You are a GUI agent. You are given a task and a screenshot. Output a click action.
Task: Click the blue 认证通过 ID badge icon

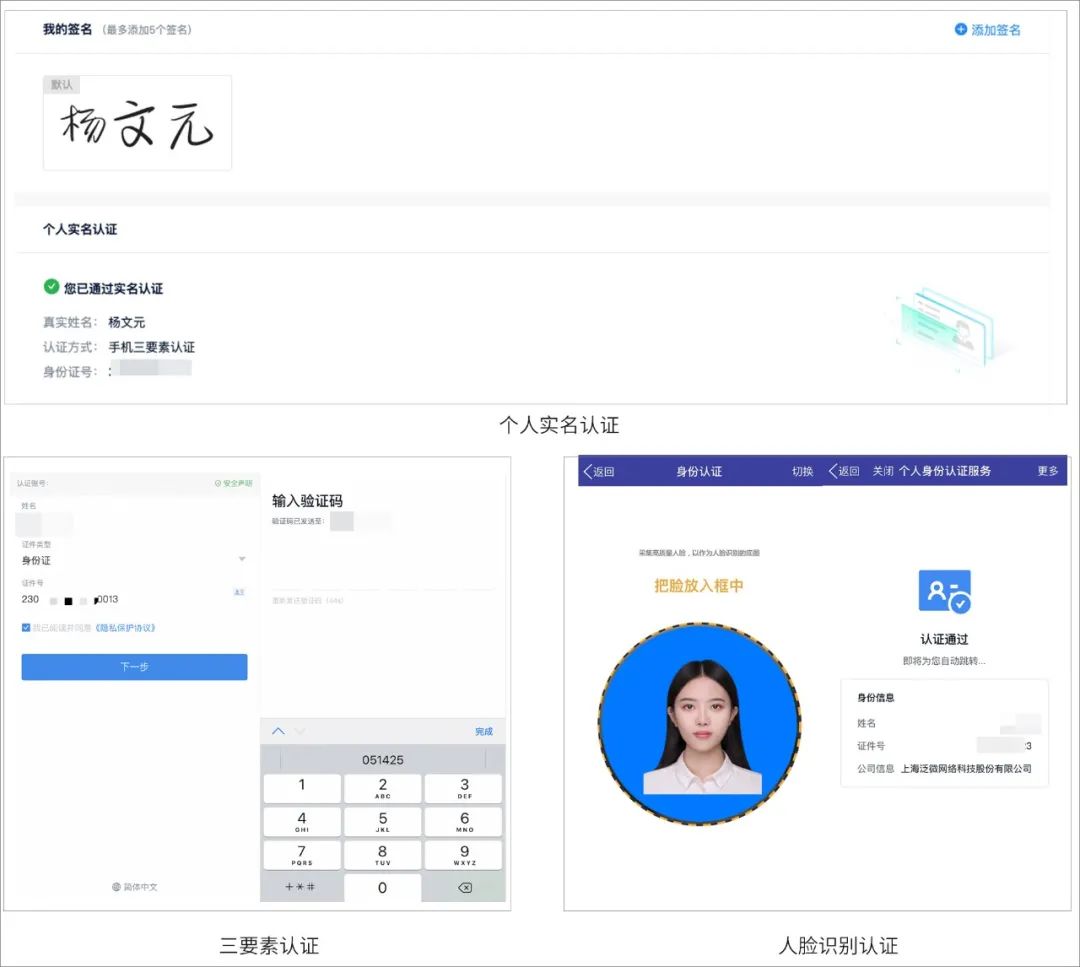pyautogui.click(x=944, y=592)
